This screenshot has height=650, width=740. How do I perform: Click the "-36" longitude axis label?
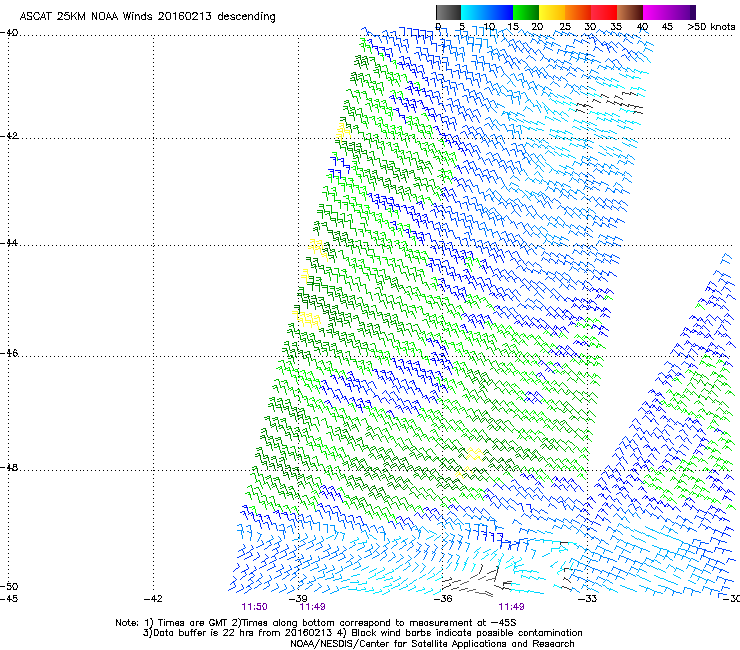pos(443,599)
